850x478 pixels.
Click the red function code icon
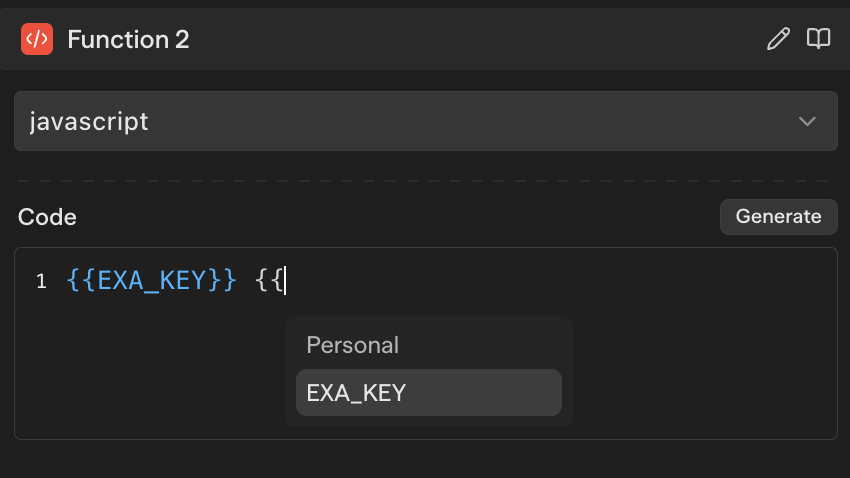[x=37, y=39]
